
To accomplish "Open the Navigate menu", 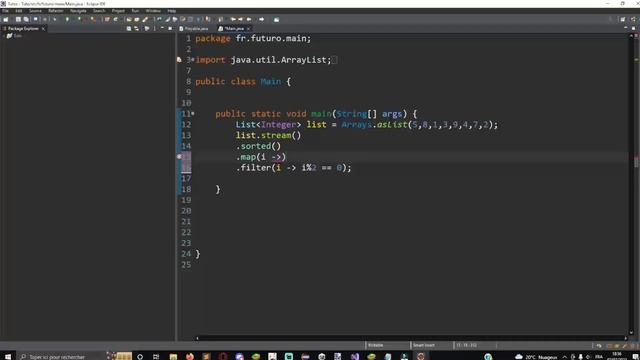I will [78, 11].
